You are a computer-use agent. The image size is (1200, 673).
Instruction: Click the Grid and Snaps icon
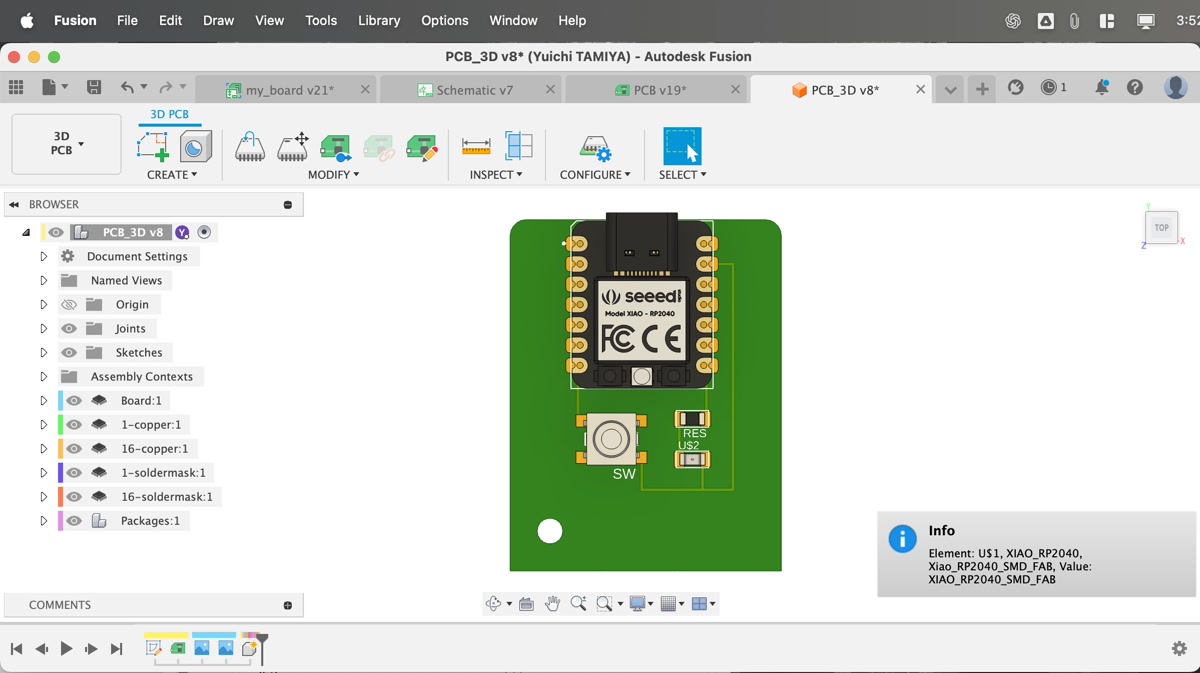668,604
